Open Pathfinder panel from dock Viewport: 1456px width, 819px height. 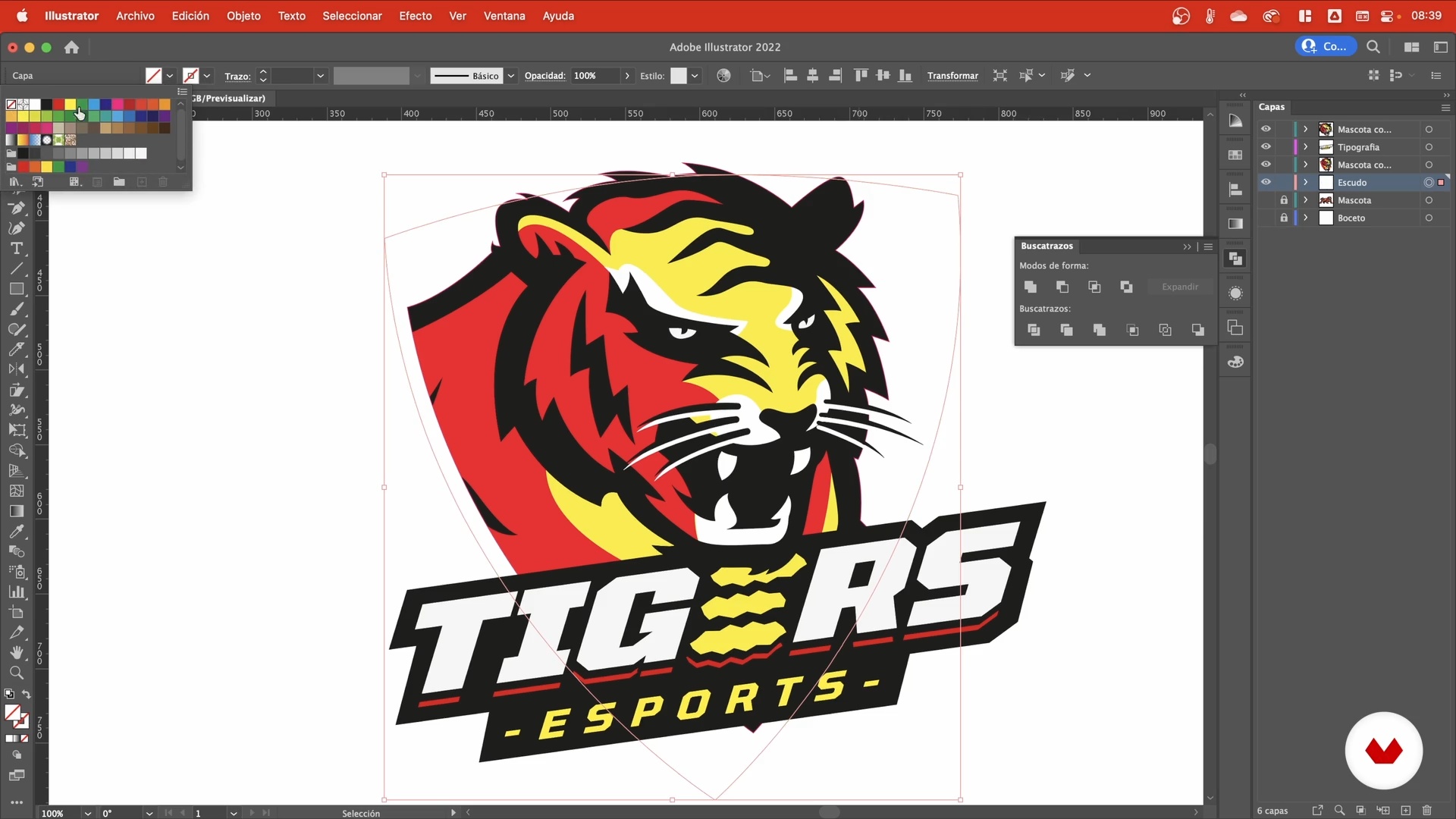coord(1235,259)
